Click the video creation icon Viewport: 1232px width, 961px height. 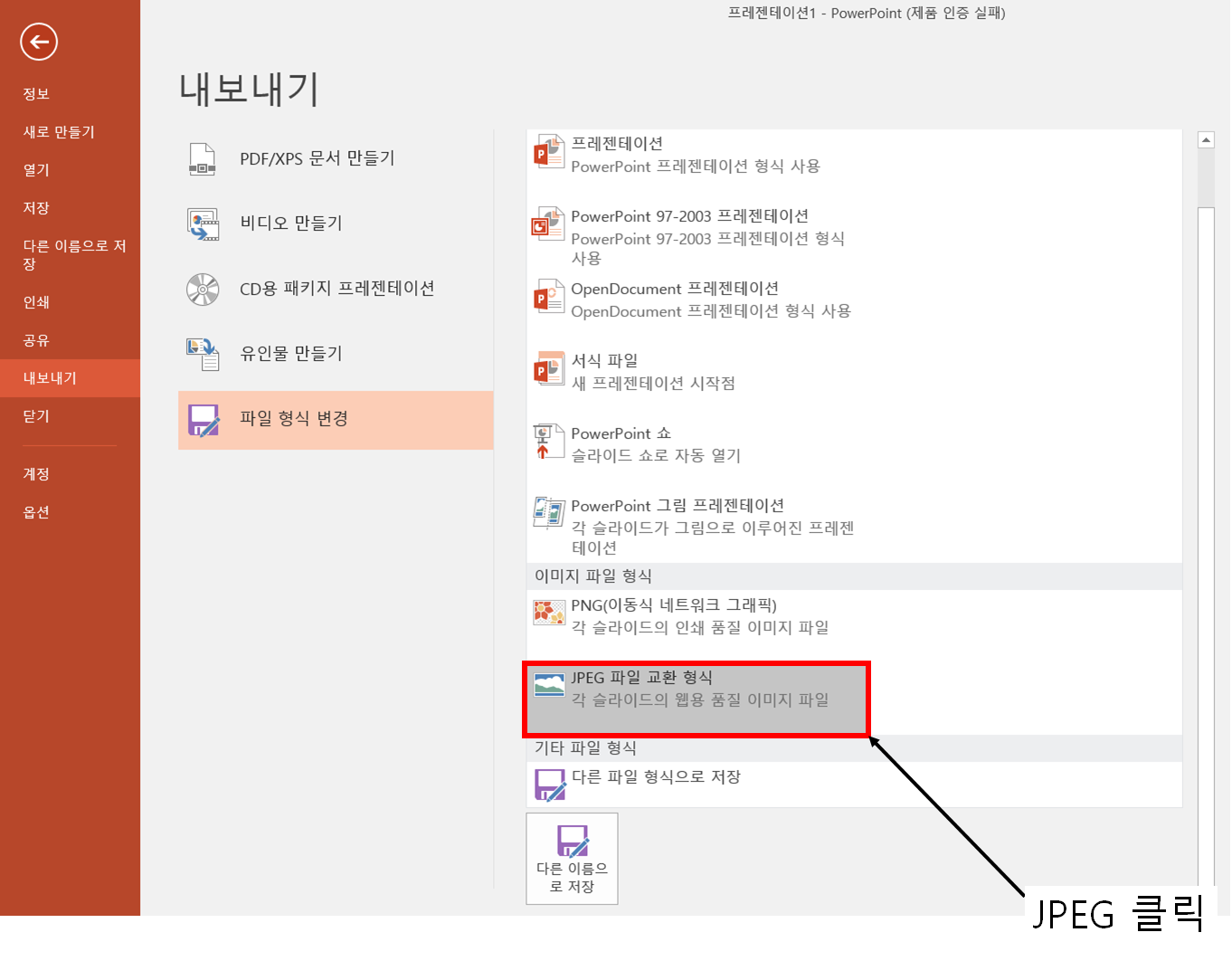203,224
